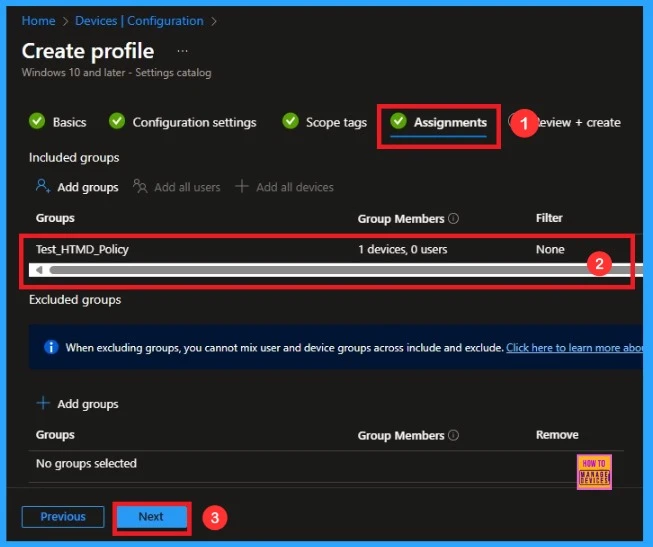Click the info icon beside included Group Members
Viewport: 653px width, 547px height.
click(x=453, y=218)
